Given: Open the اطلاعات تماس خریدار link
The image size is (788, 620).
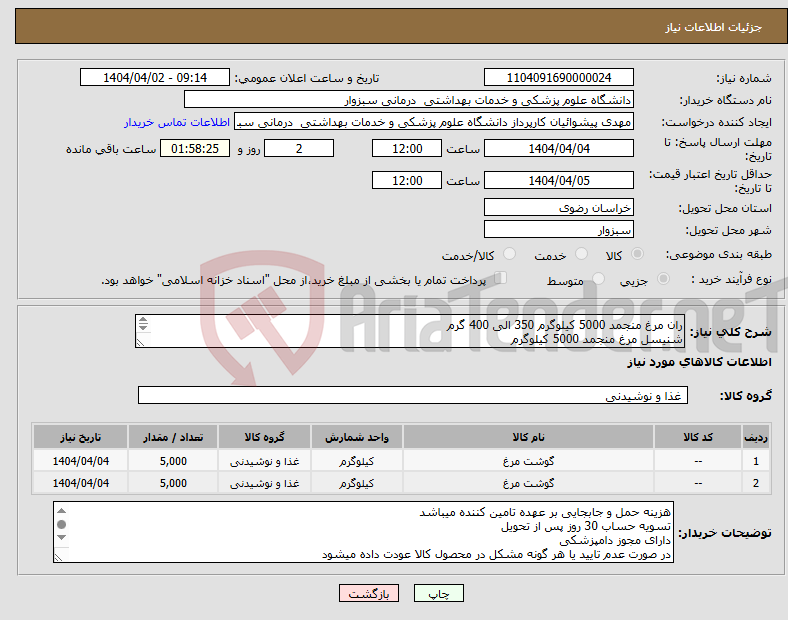Looking at the screenshot, I should (177, 122).
